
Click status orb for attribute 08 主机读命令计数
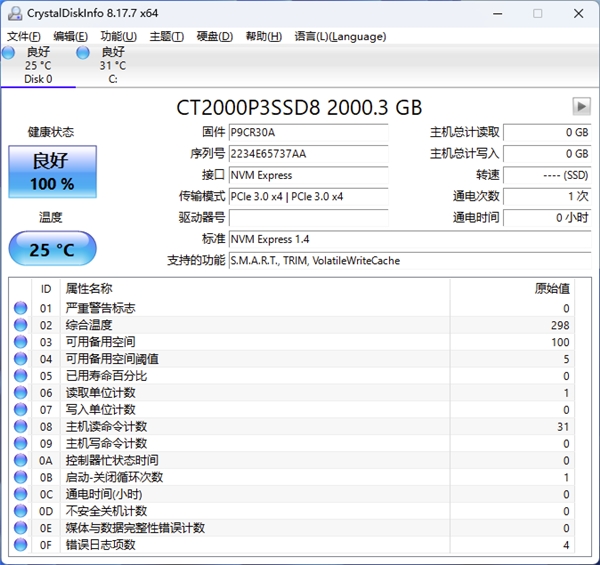coord(21,426)
